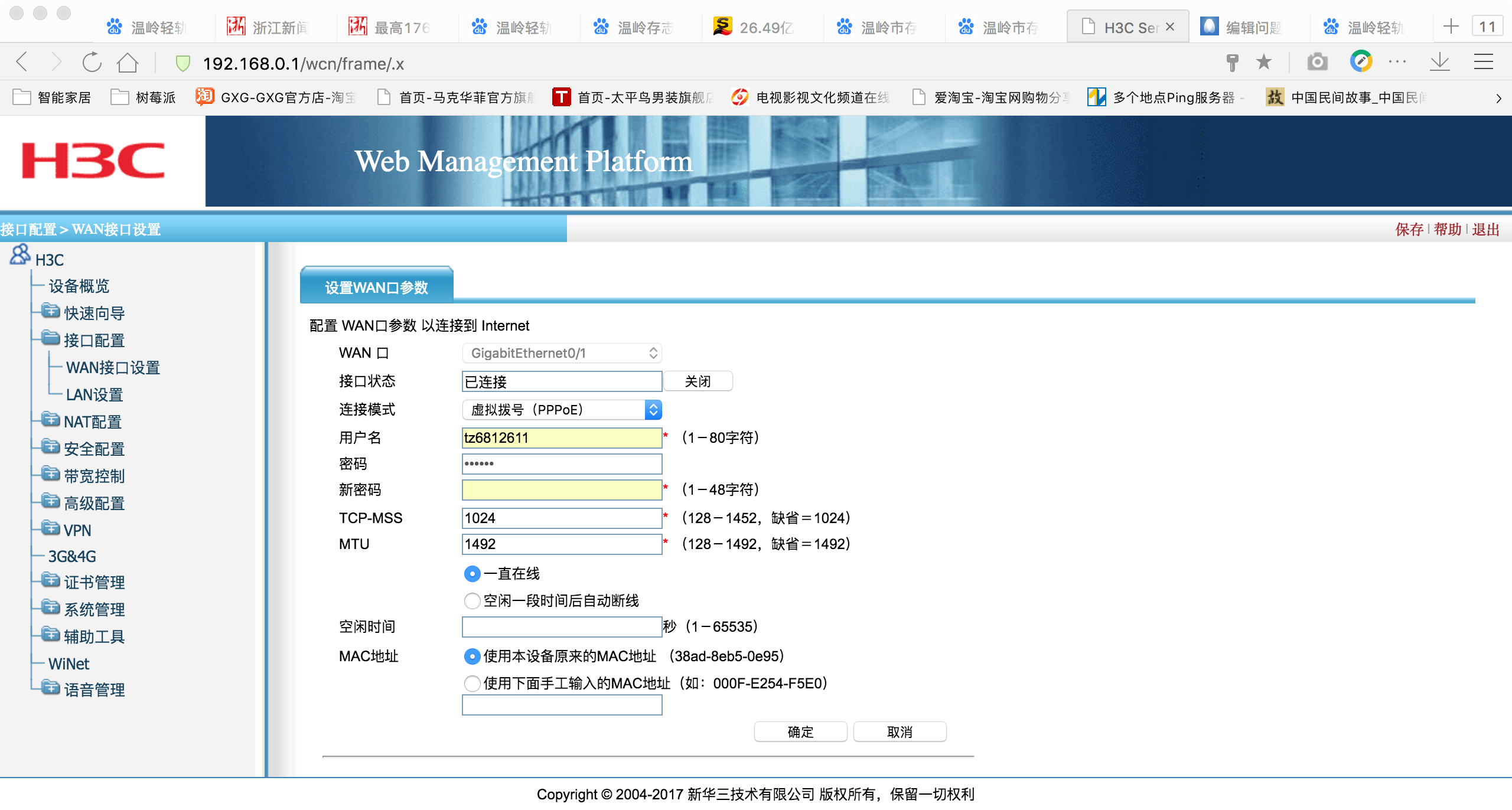Click the 关闭 button beside 接口状态
This screenshot has height=810, width=1512.
(698, 381)
